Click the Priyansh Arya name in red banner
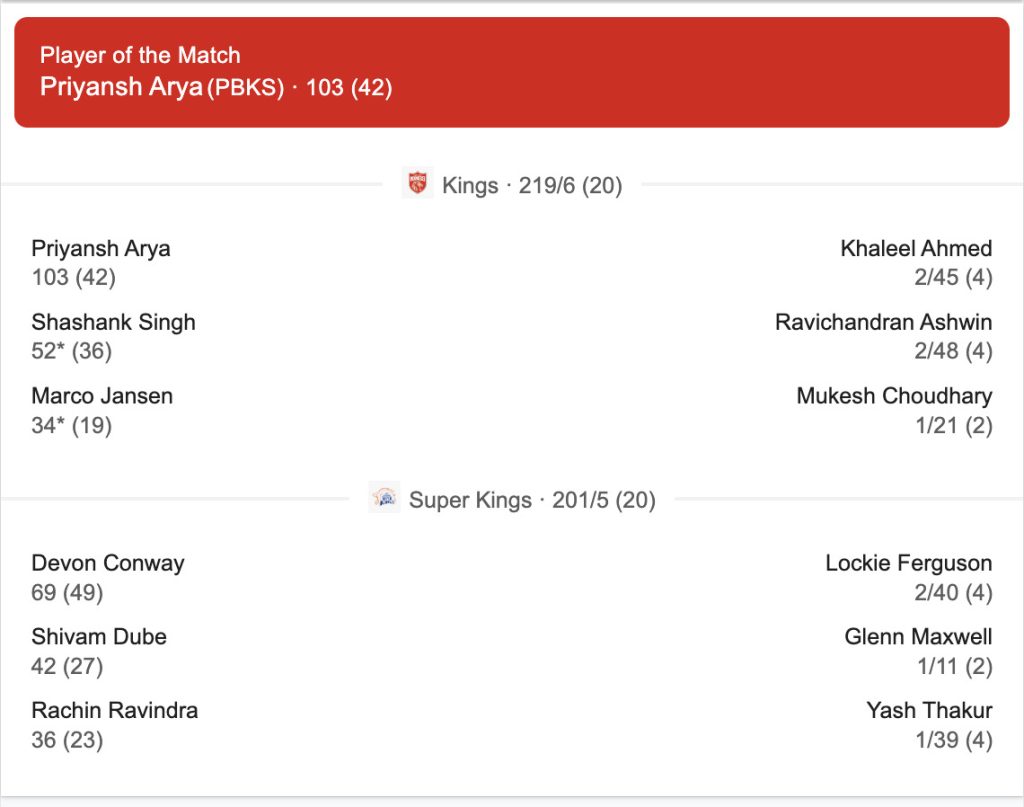Screen dimensions: 1024x807 coord(121,87)
